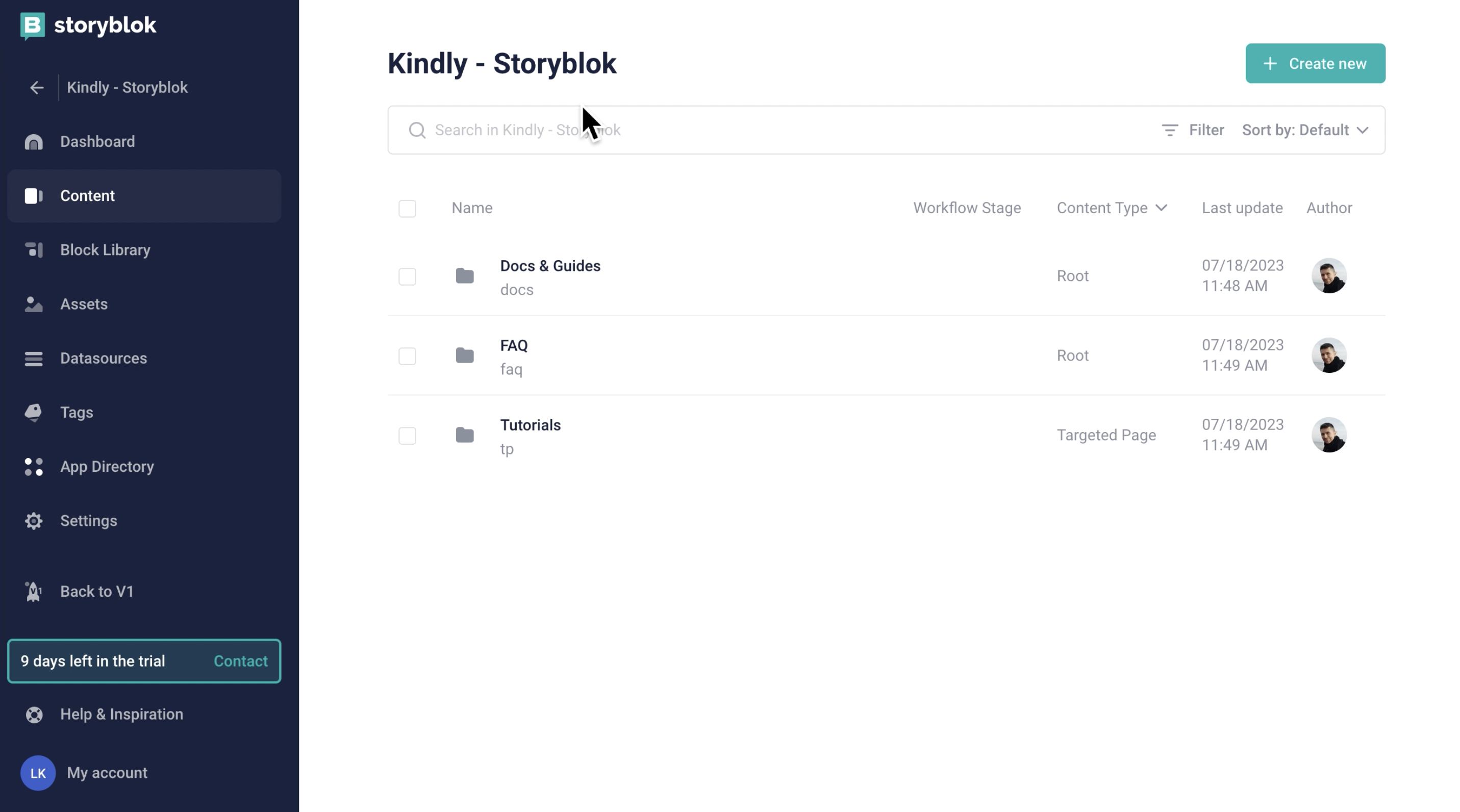
Task: Click author avatar in FAQ row
Action: click(1329, 356)
